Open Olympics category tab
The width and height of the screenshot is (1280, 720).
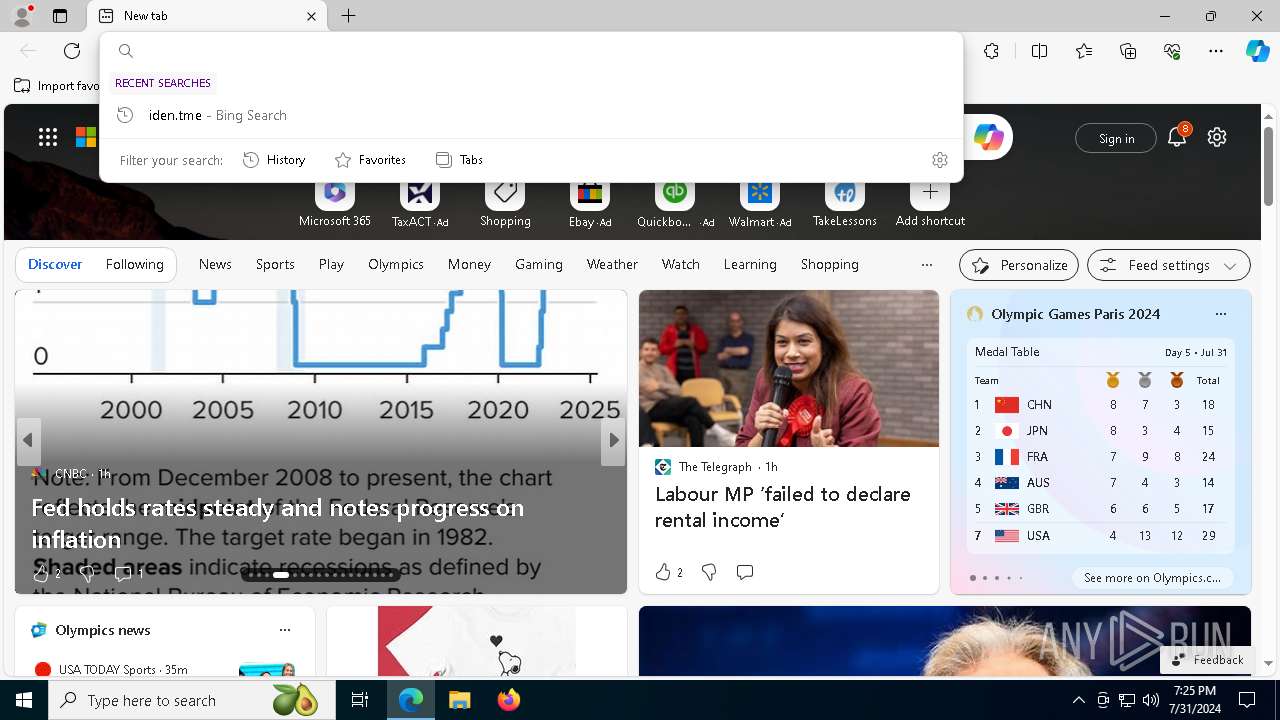point(396,265)
